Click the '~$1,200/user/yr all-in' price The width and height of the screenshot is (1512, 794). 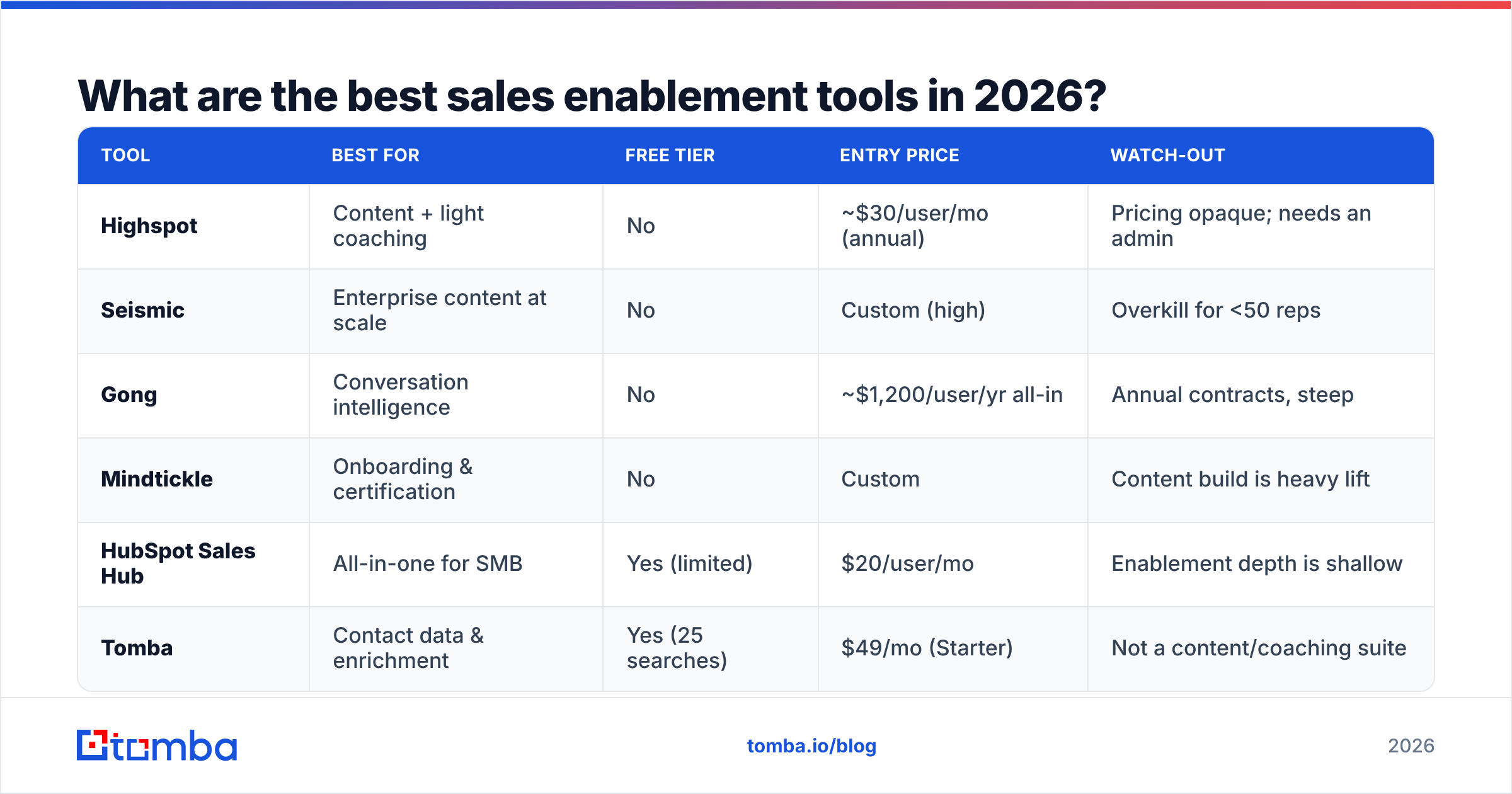click(x=952, y=394)
